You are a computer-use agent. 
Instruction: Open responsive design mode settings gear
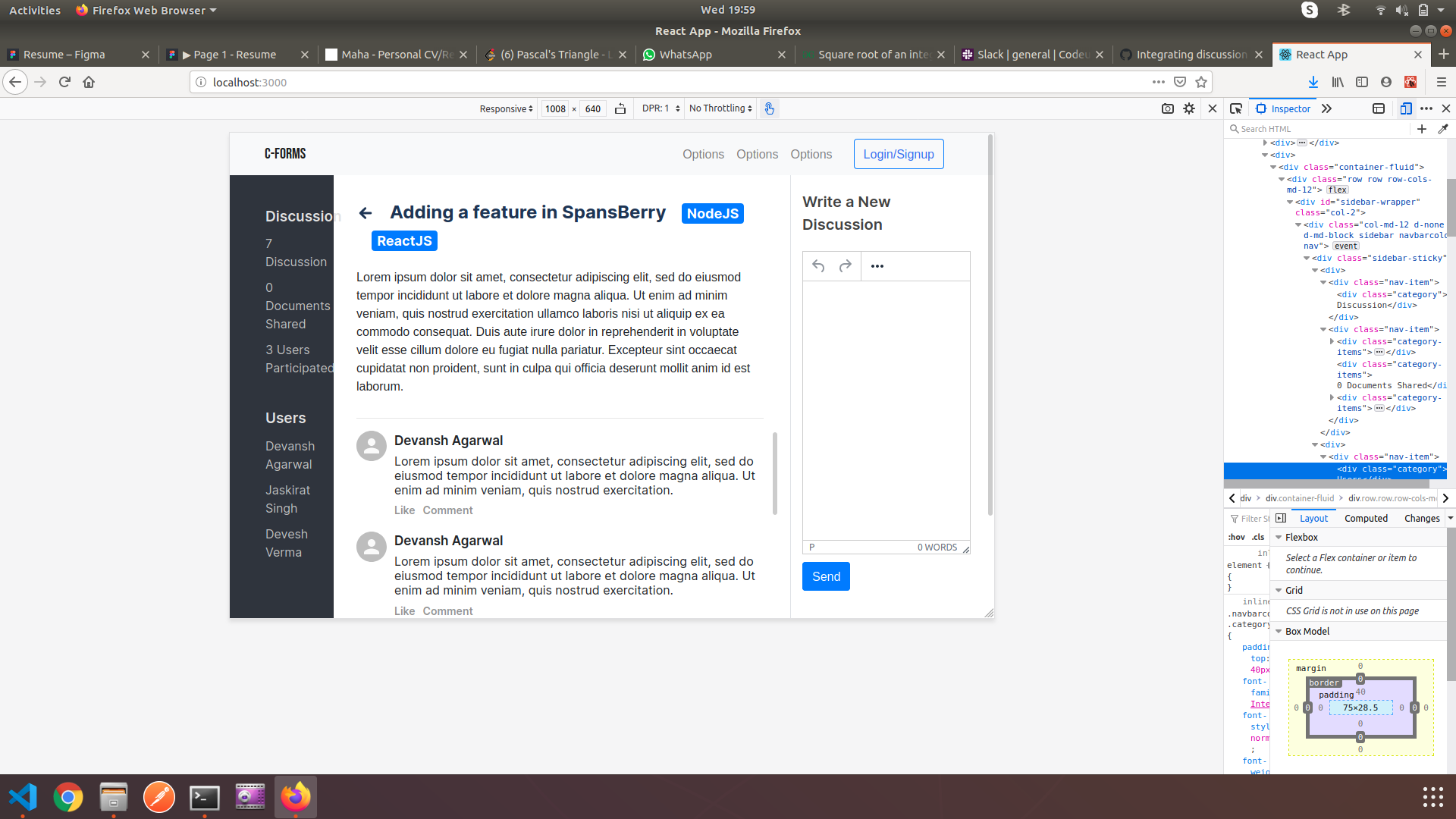1189,108
